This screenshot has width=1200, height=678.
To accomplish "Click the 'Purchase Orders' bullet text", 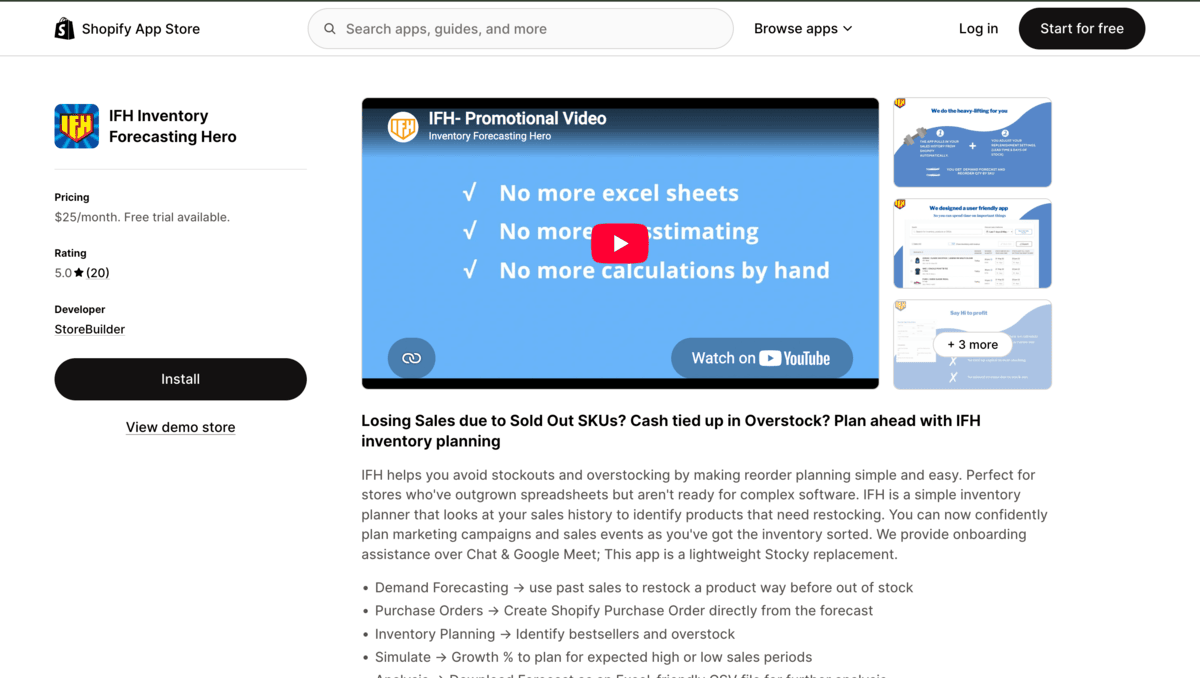I will [624, 611].
